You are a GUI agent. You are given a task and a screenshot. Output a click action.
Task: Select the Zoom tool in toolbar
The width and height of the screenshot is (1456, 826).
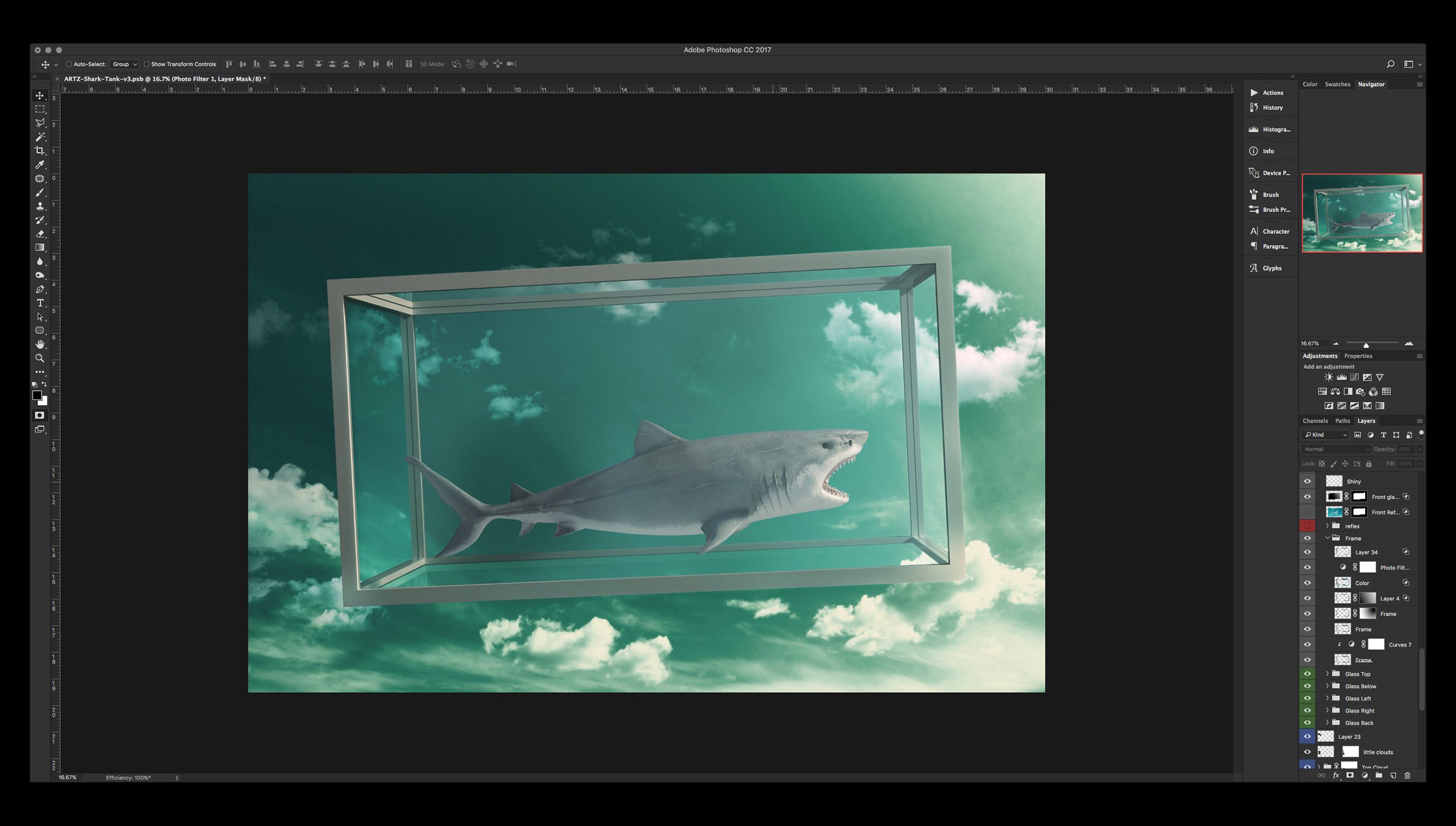(40, 358)
